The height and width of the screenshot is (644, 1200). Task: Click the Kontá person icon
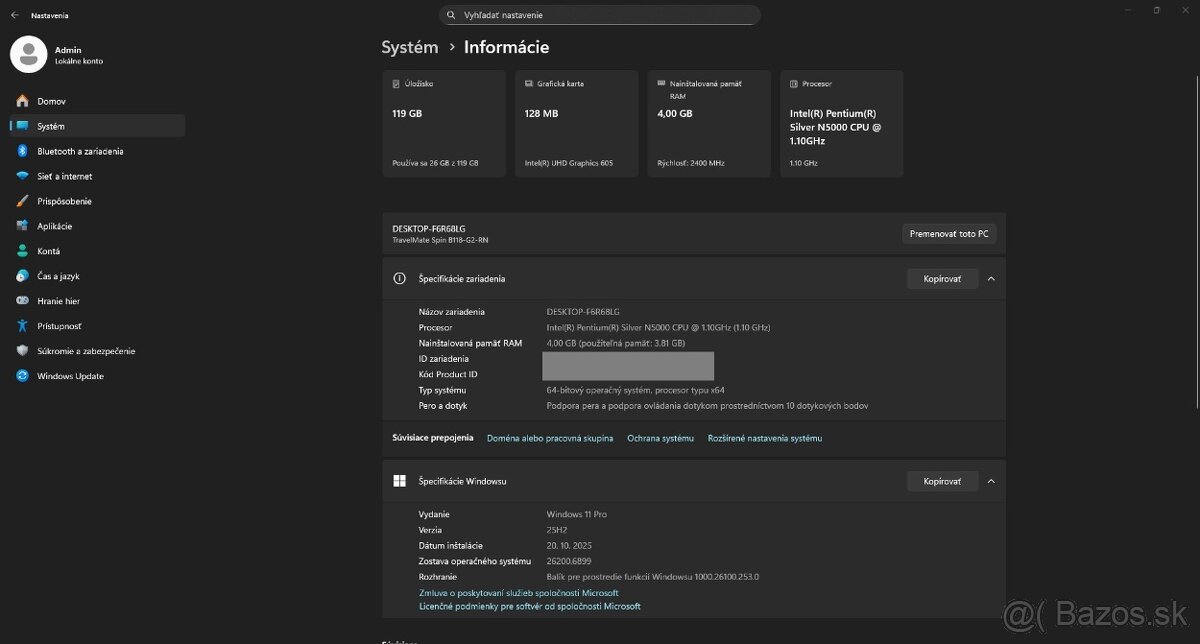(x=22, y=251)
